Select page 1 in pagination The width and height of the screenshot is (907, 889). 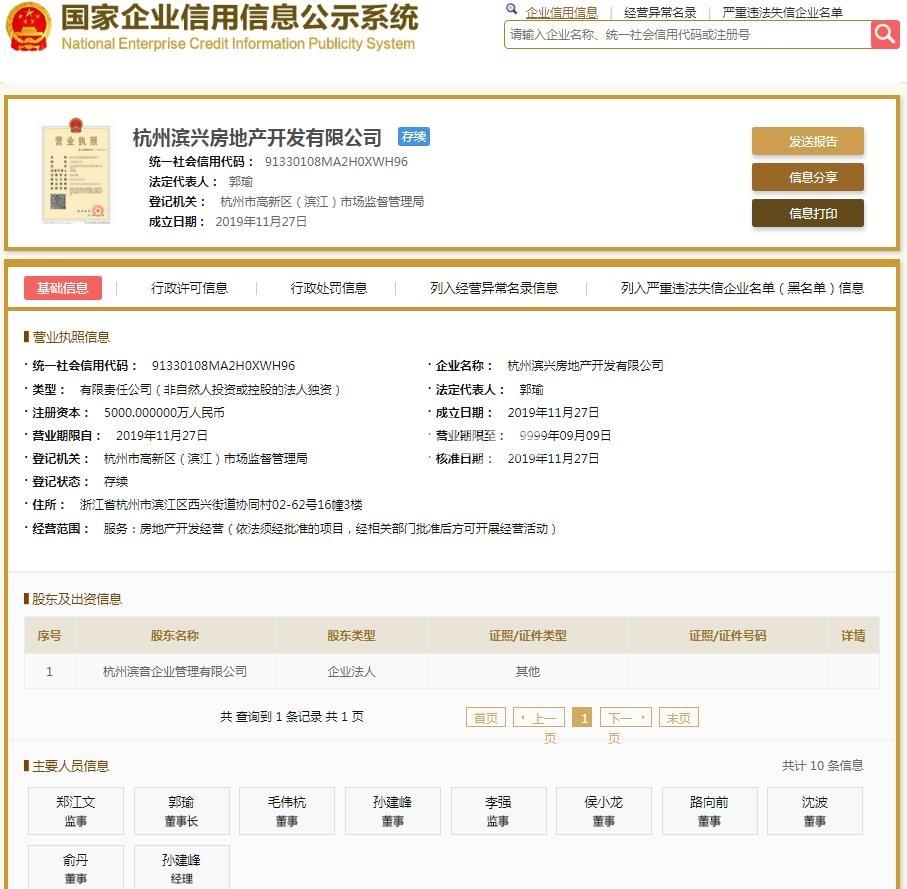click(582, 718)
